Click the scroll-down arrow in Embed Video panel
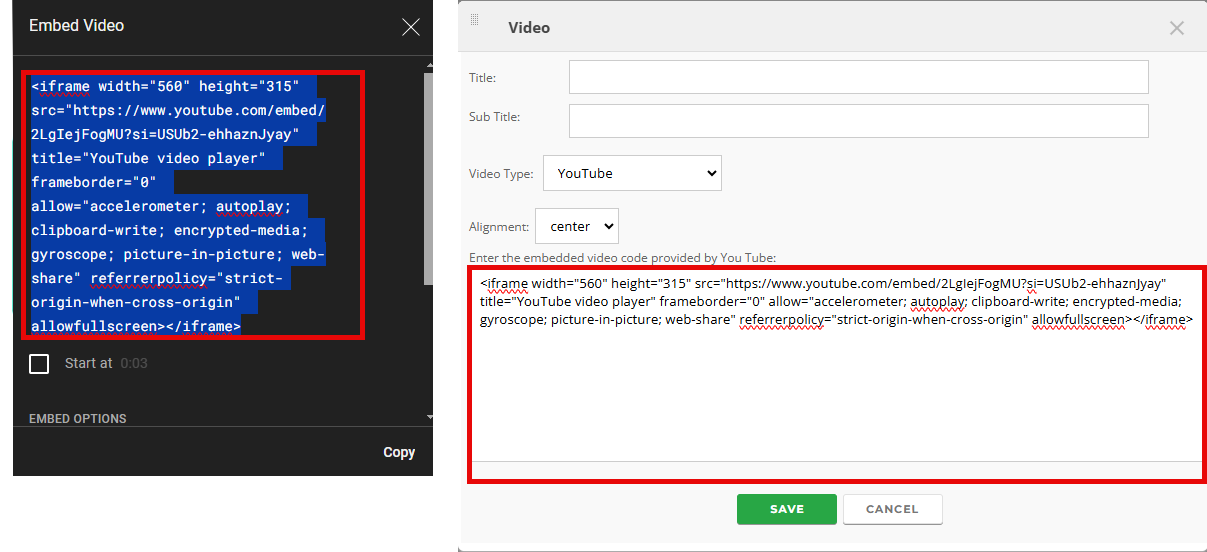The height and width of the screenshot is (552, 1207). [x=429, y=417]
